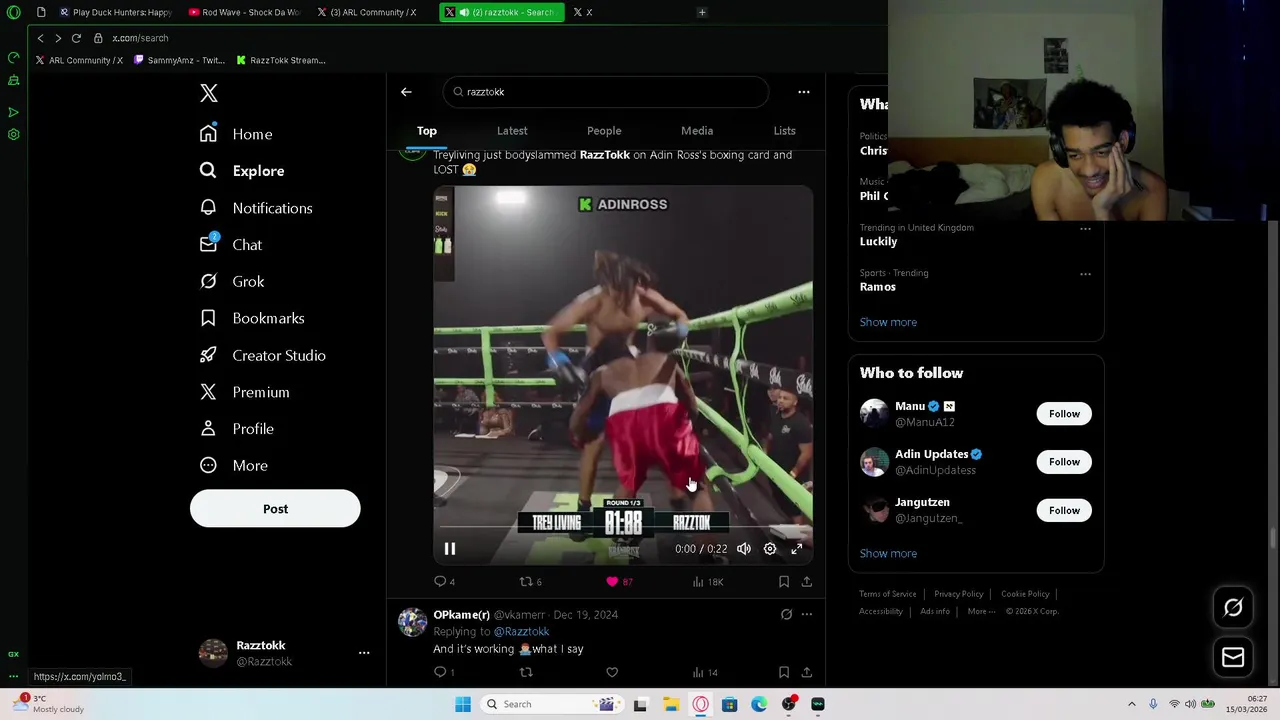Open more options on OPkame(r) reply
Viewport: 1280px width, 720px height.
(807, 615)
